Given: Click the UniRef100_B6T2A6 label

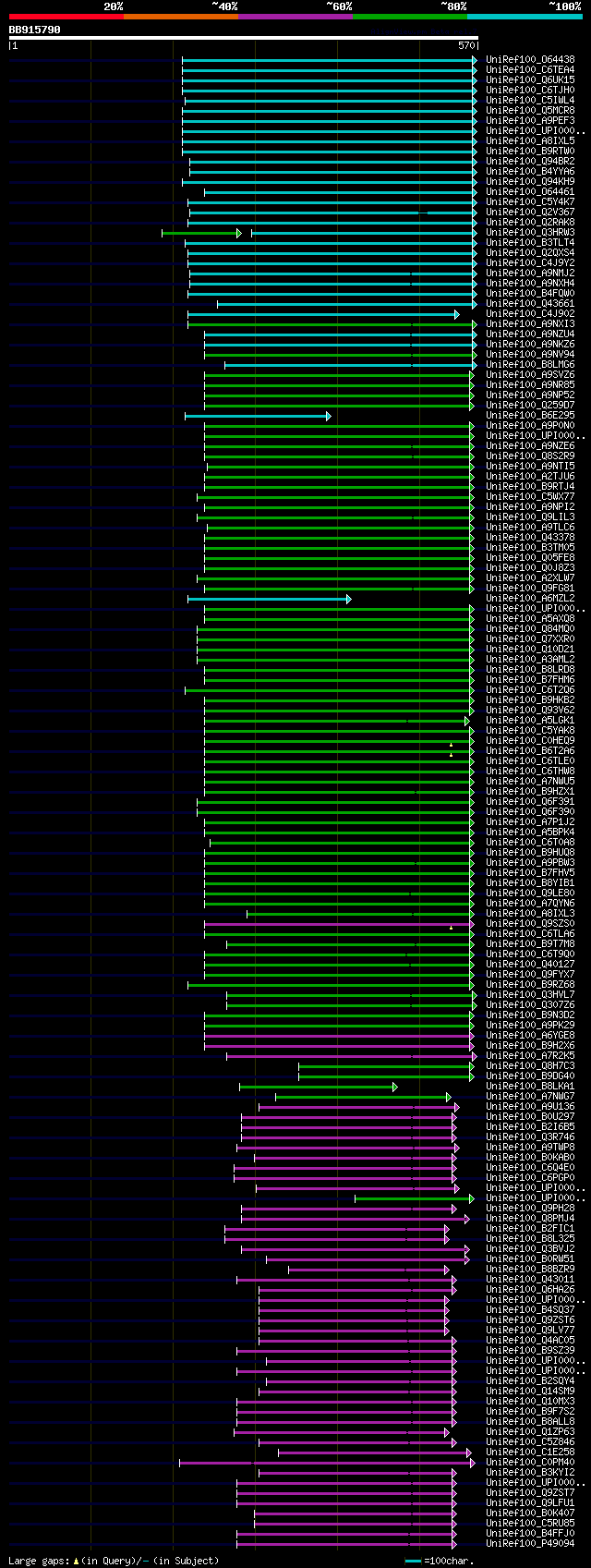Looking at the screenshot, I should coord(530,750).
